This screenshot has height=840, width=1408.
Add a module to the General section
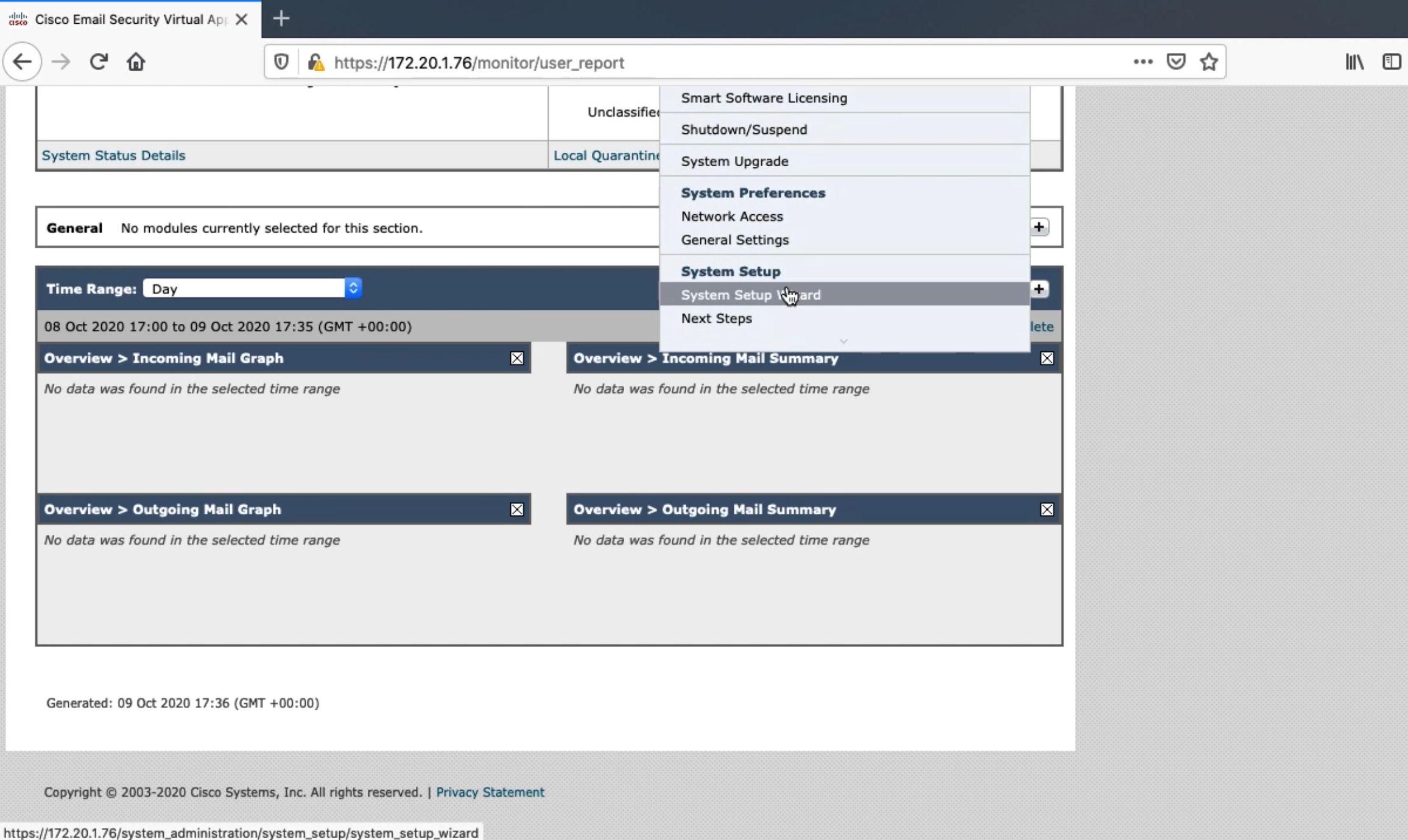coord(1039,227)
